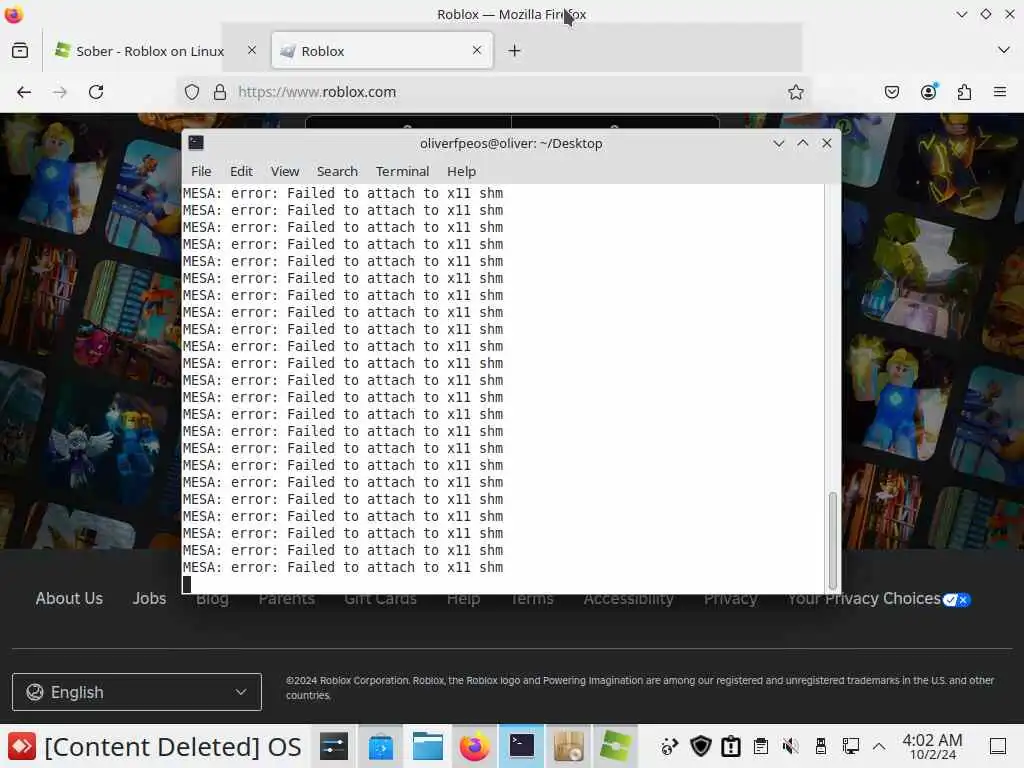This screenshot has width=1024, height=768.
Task: Open the terminal Edit menu
Action: click(241, 171)
